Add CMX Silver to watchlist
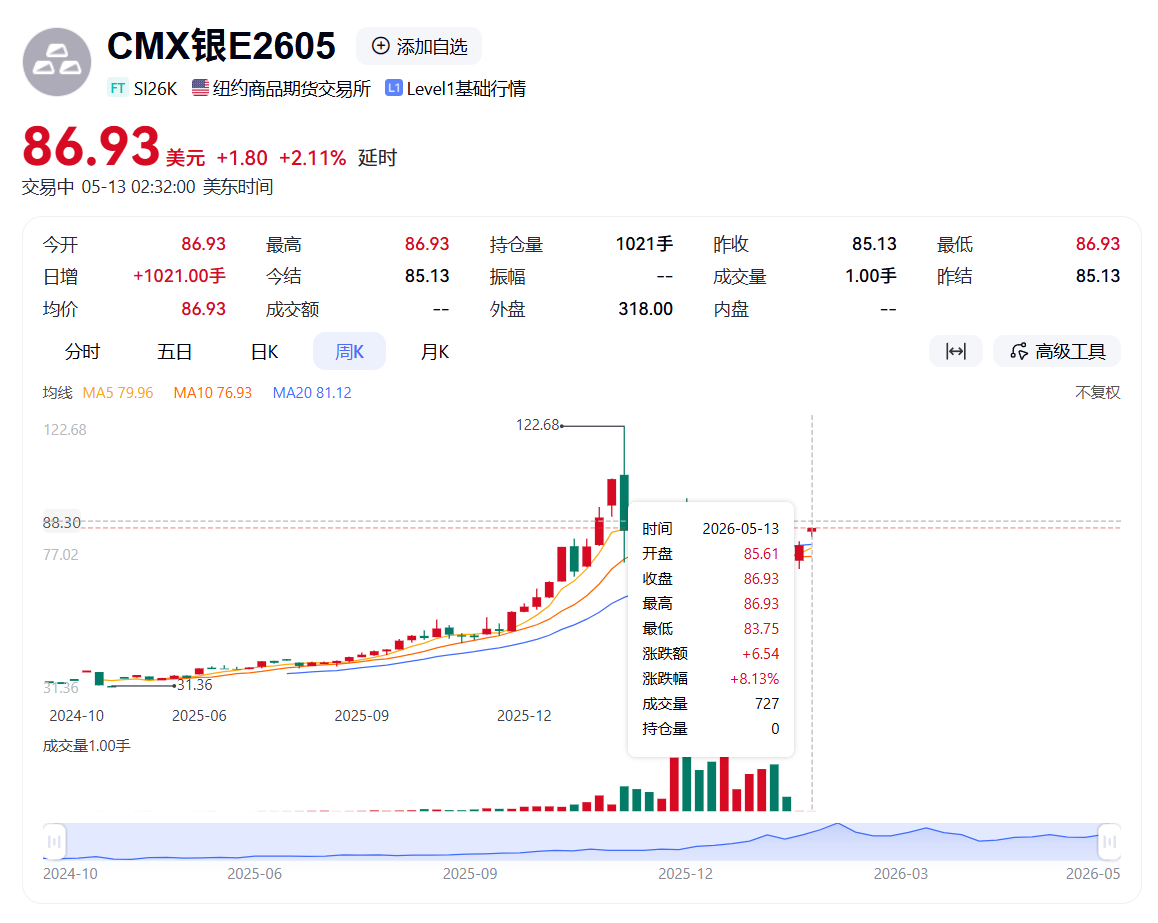Screen dimensions: 1158x923 419,47
